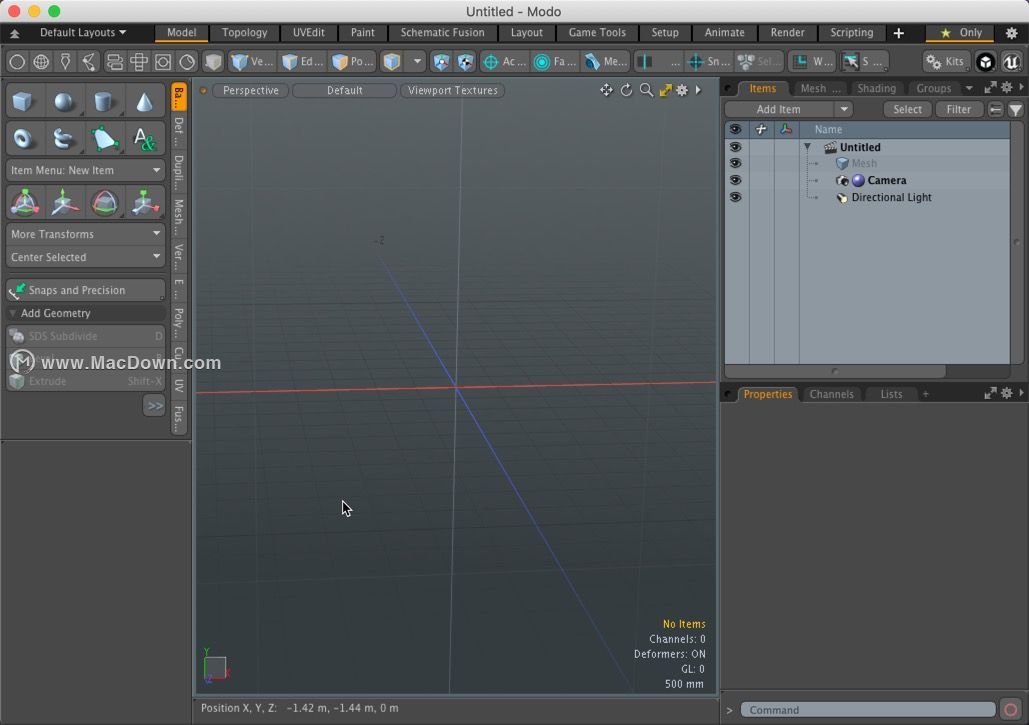Click the Unreal Engine icon in toolbar
Image resolution: width=1029 pixels, height=725 pixels.
tap(1011, 62)
